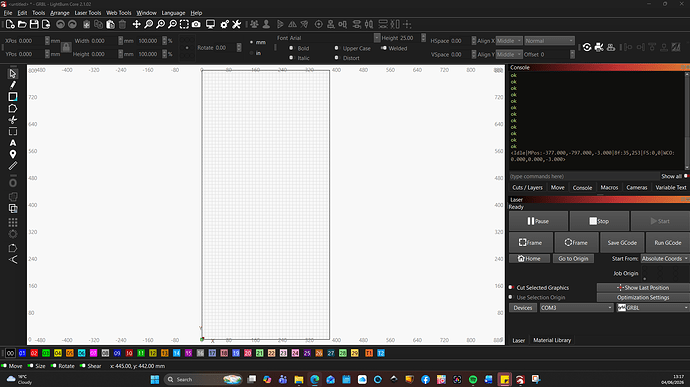Image resolution: width=690 pixels, height=387 pixels.
Task: Toggle the aspect ratio lock icon
Action: 66,47
